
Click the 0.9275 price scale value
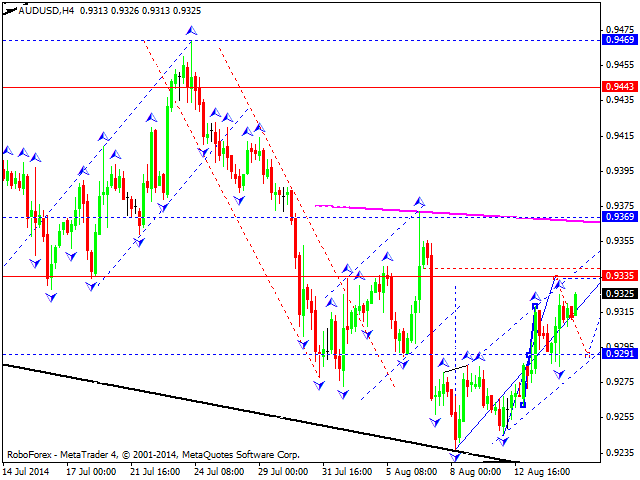pos(620,382)
